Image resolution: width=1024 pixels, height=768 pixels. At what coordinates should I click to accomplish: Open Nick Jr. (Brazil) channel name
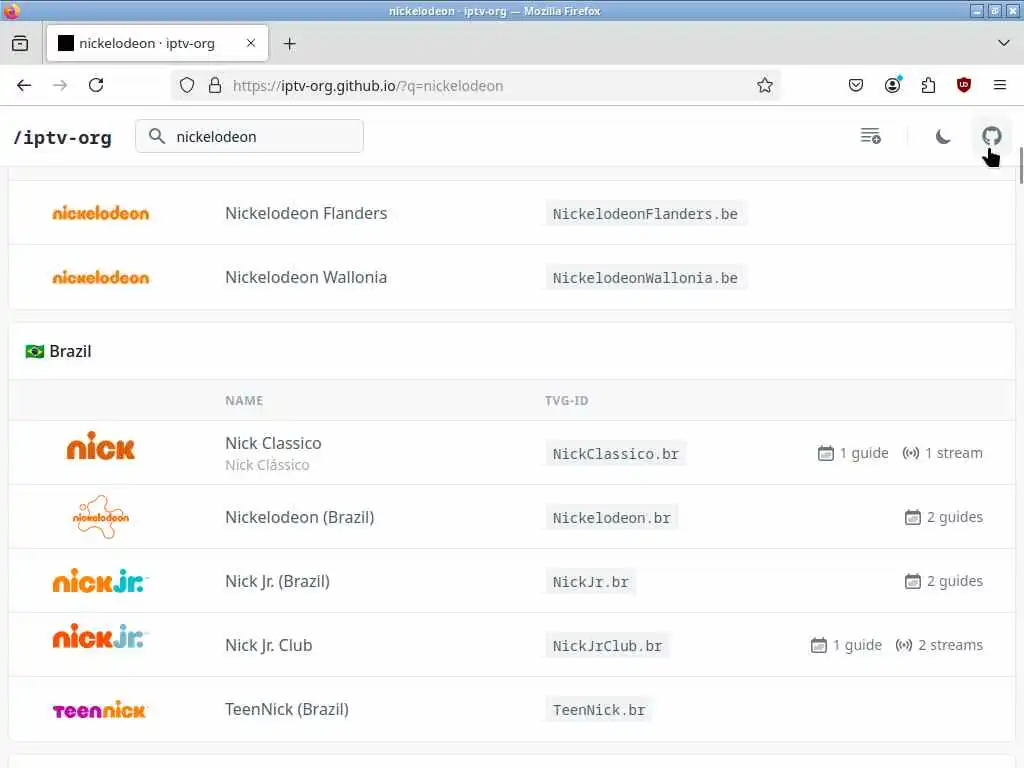point(277,581)
